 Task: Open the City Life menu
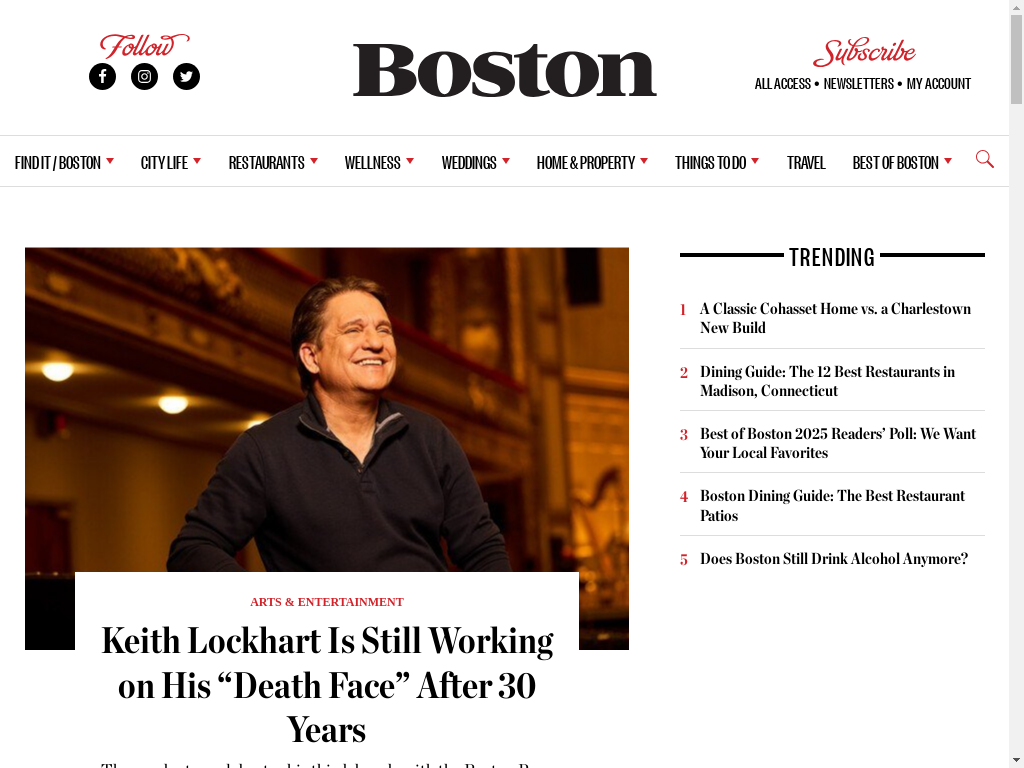pos(164,163)
